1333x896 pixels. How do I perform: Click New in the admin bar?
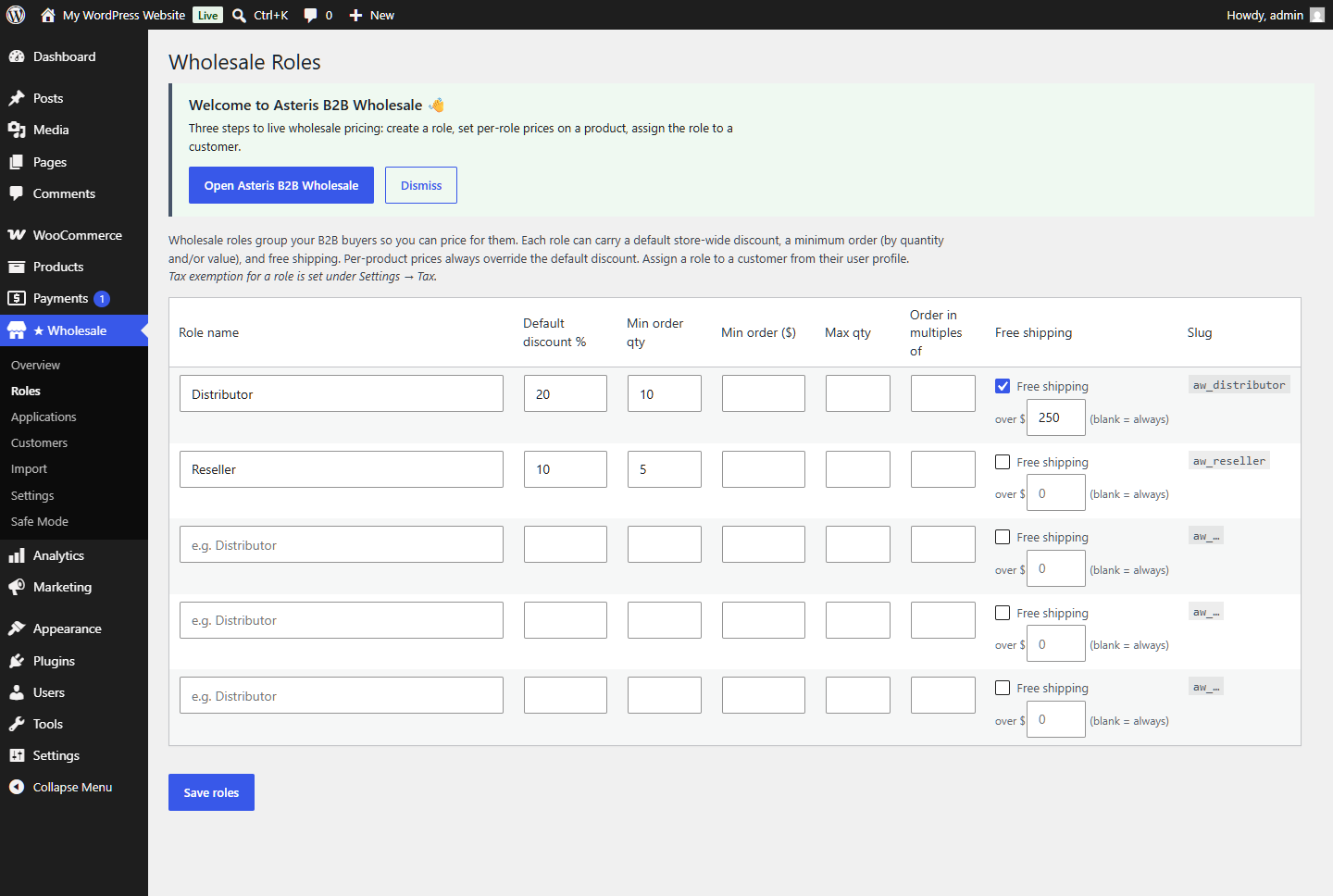point(382,15)
